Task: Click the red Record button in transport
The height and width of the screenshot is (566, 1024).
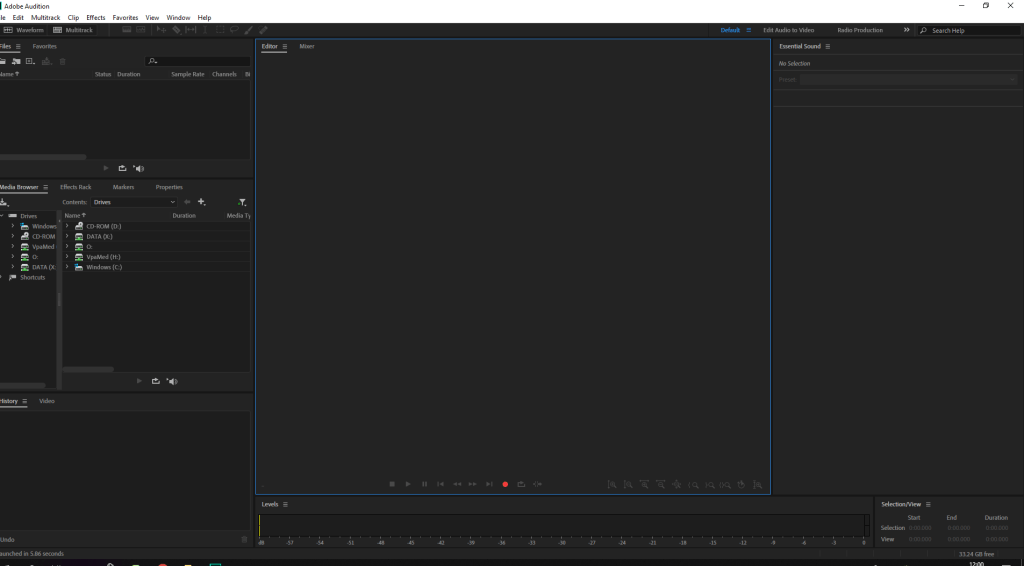Action: click(x=505, y=484)
